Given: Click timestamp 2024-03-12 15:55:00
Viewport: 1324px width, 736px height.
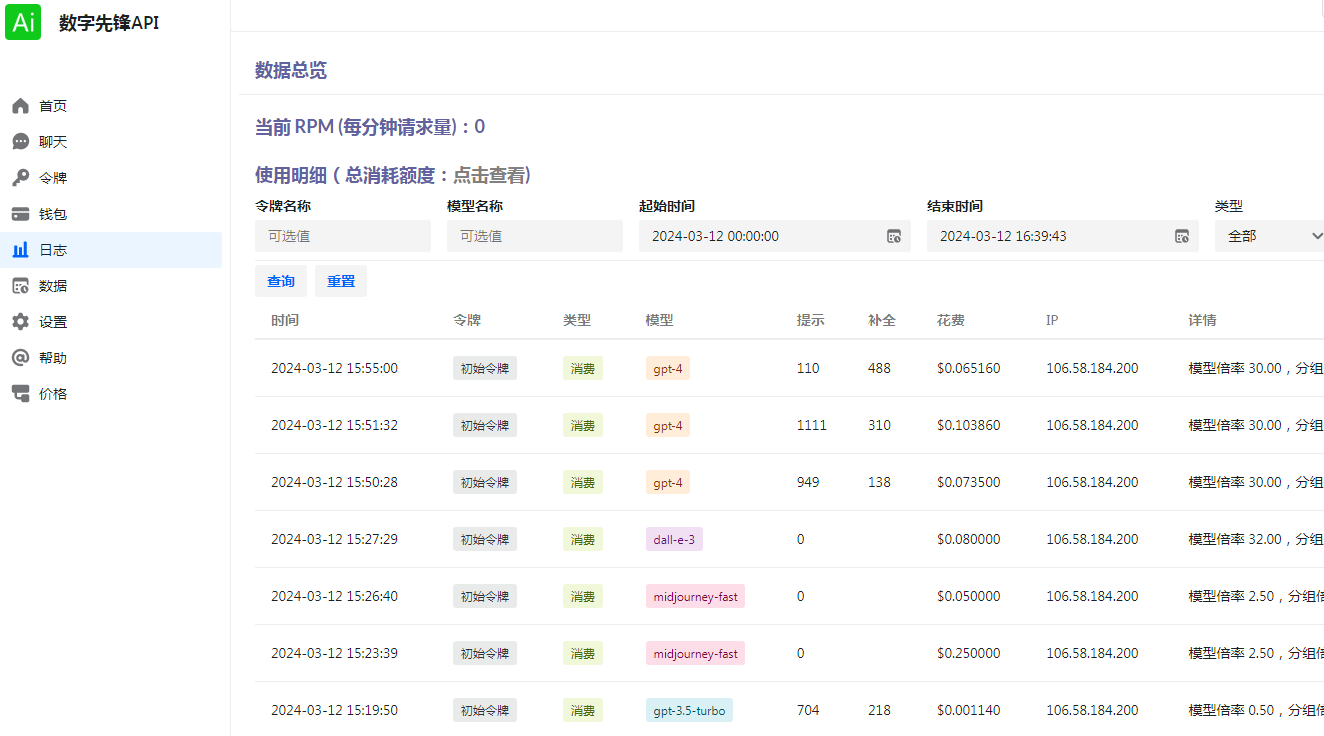Looking at the screenshot, I should [x=334, y=368].
